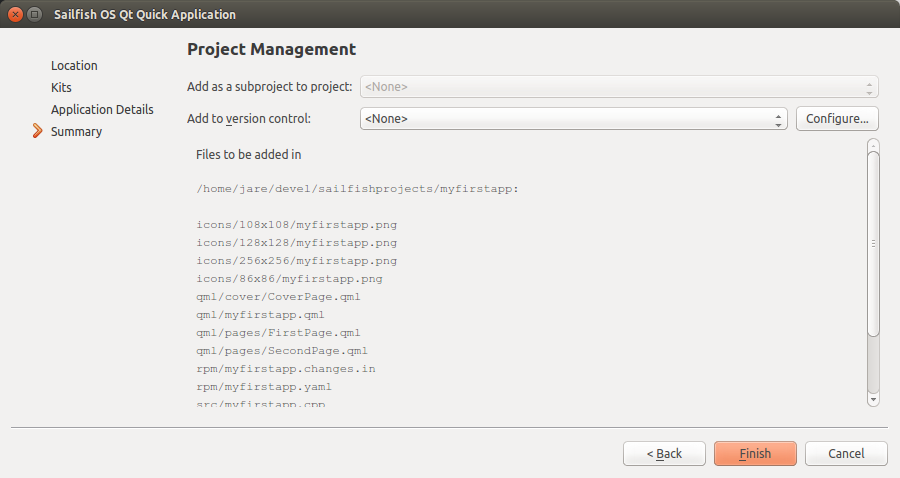The height and width of the screenshot is (478, 900).
Task: Open version control Configure settings
Action: 837,119
